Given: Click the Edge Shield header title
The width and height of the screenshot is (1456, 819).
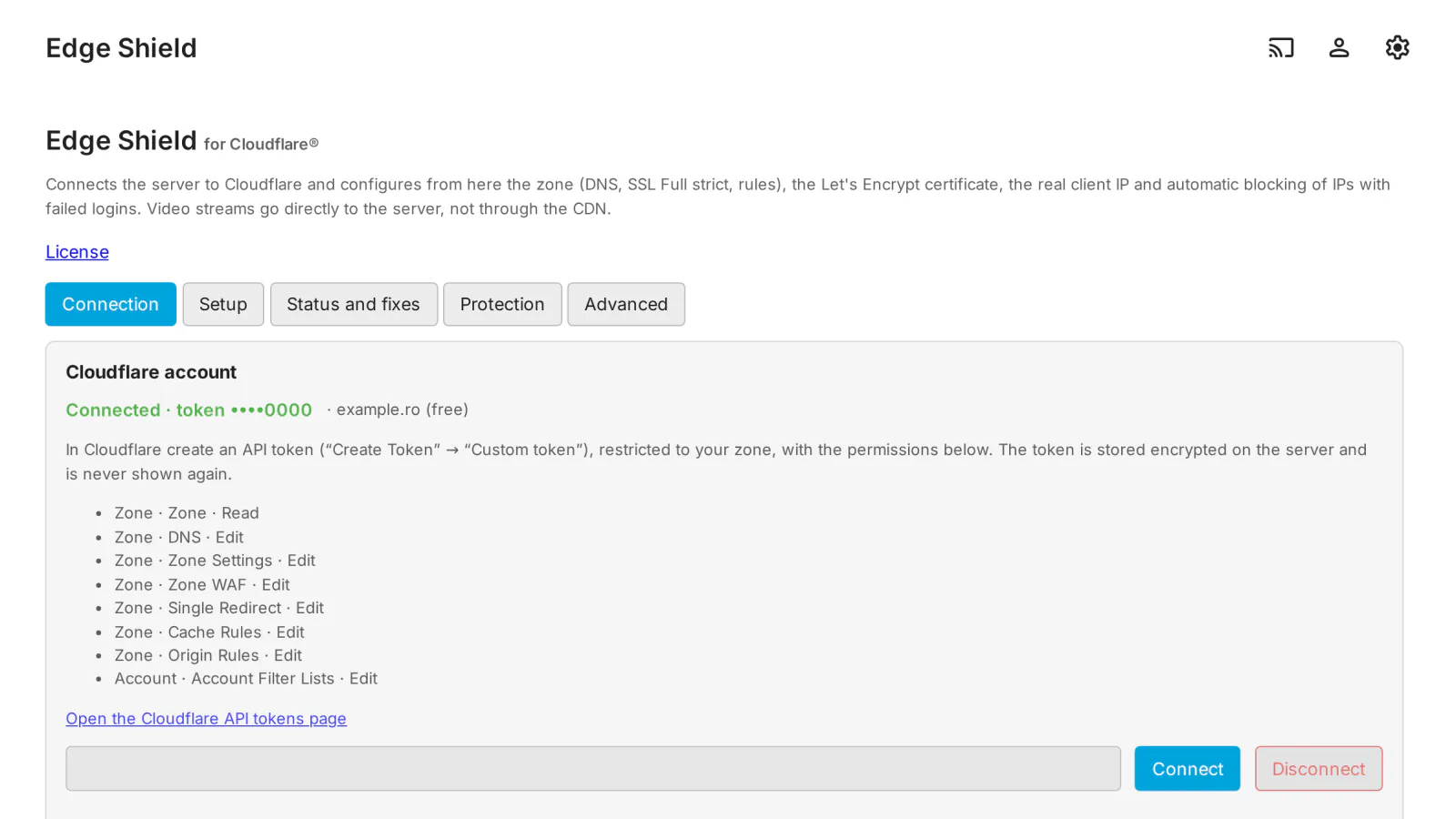Looking at the screenshot, I should pos(121,48).
